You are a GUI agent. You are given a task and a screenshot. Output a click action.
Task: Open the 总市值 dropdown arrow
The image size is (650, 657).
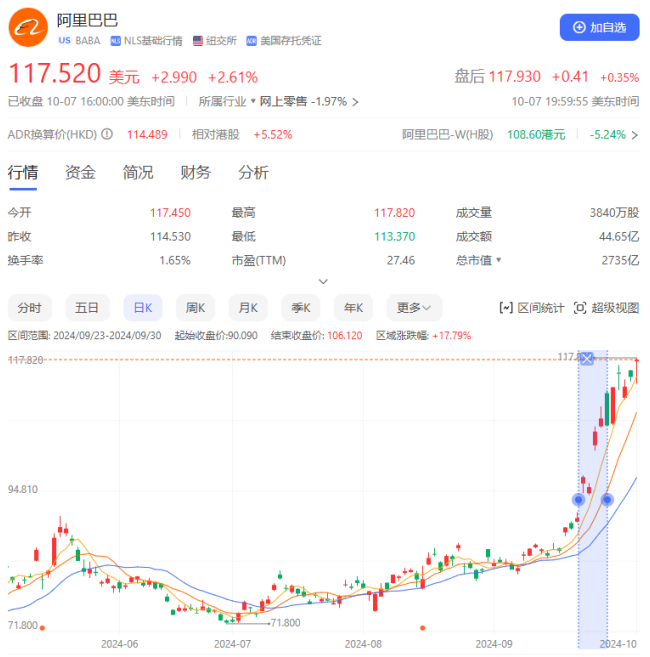499,260
